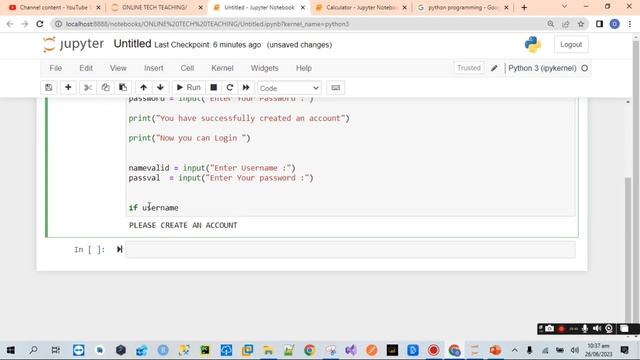Open the Cell menu
This screenshot has height=360, width=640.
pyautogui.click(x=187, y=68)
